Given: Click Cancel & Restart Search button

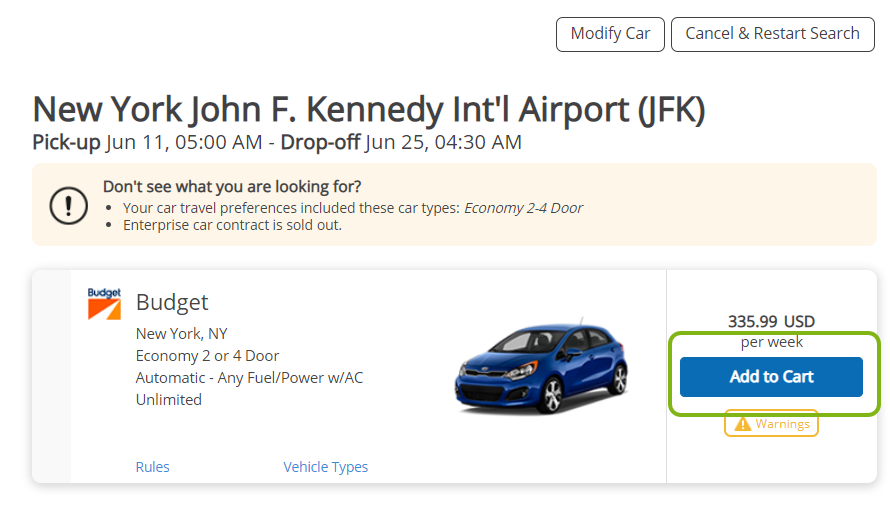Looking at the screenshot, I should [773, 34].
